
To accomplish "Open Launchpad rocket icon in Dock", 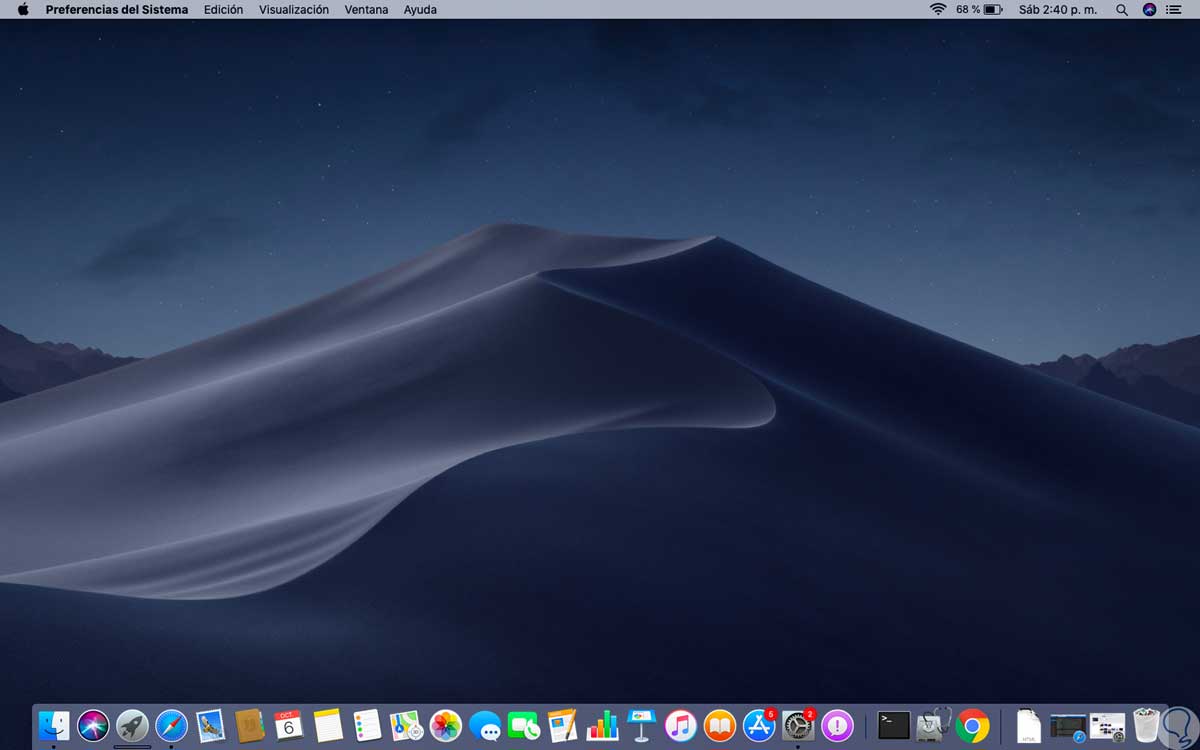I will point(132,726).
